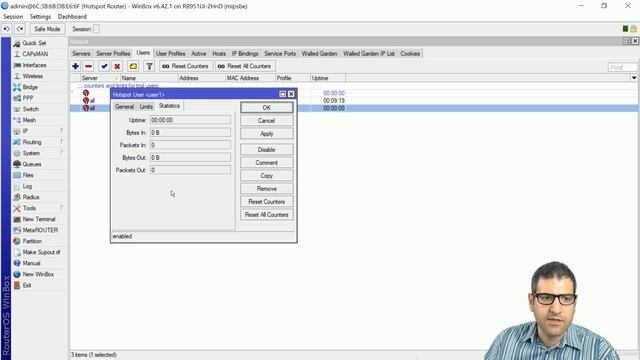Expand the System submenu
The width and height of the screenshot is (640, 360).
tap(31, 153)
